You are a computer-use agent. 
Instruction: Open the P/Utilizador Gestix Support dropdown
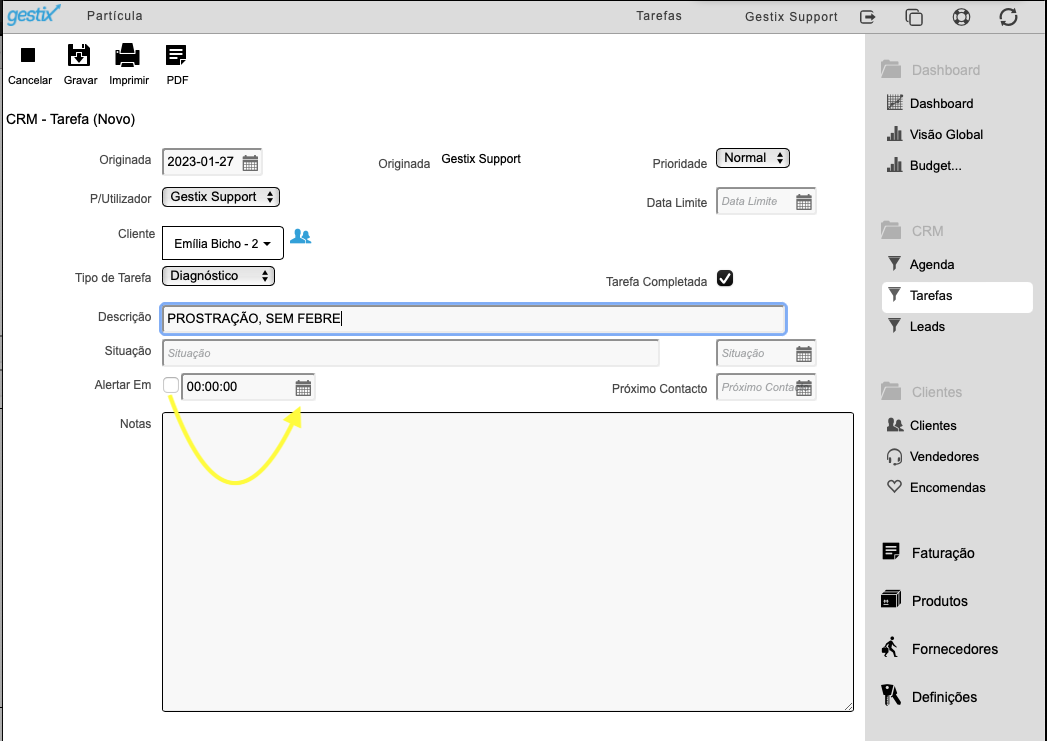coord(220,197)
